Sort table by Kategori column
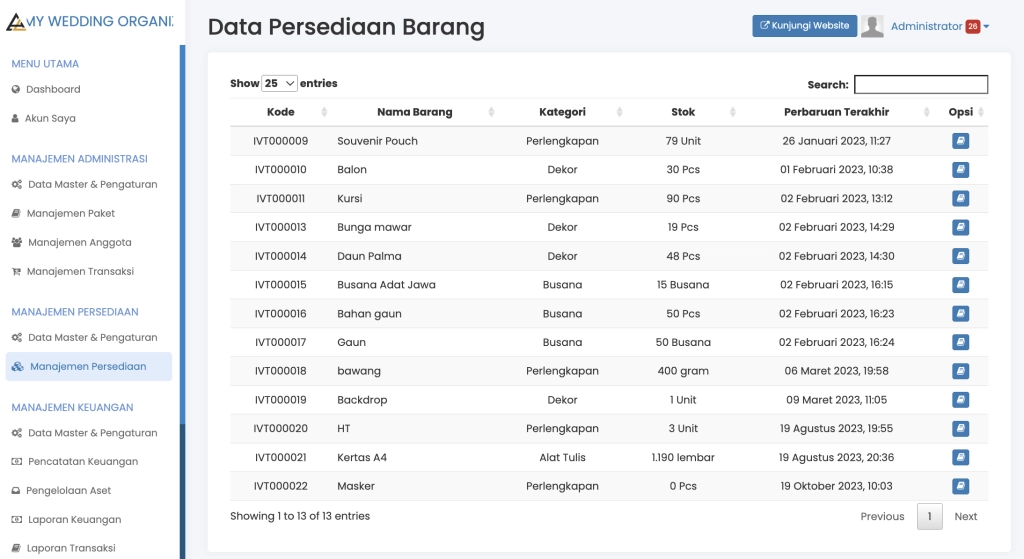Image resolution: width=1024 pixels, height=559 pixels. pos(562,112)
